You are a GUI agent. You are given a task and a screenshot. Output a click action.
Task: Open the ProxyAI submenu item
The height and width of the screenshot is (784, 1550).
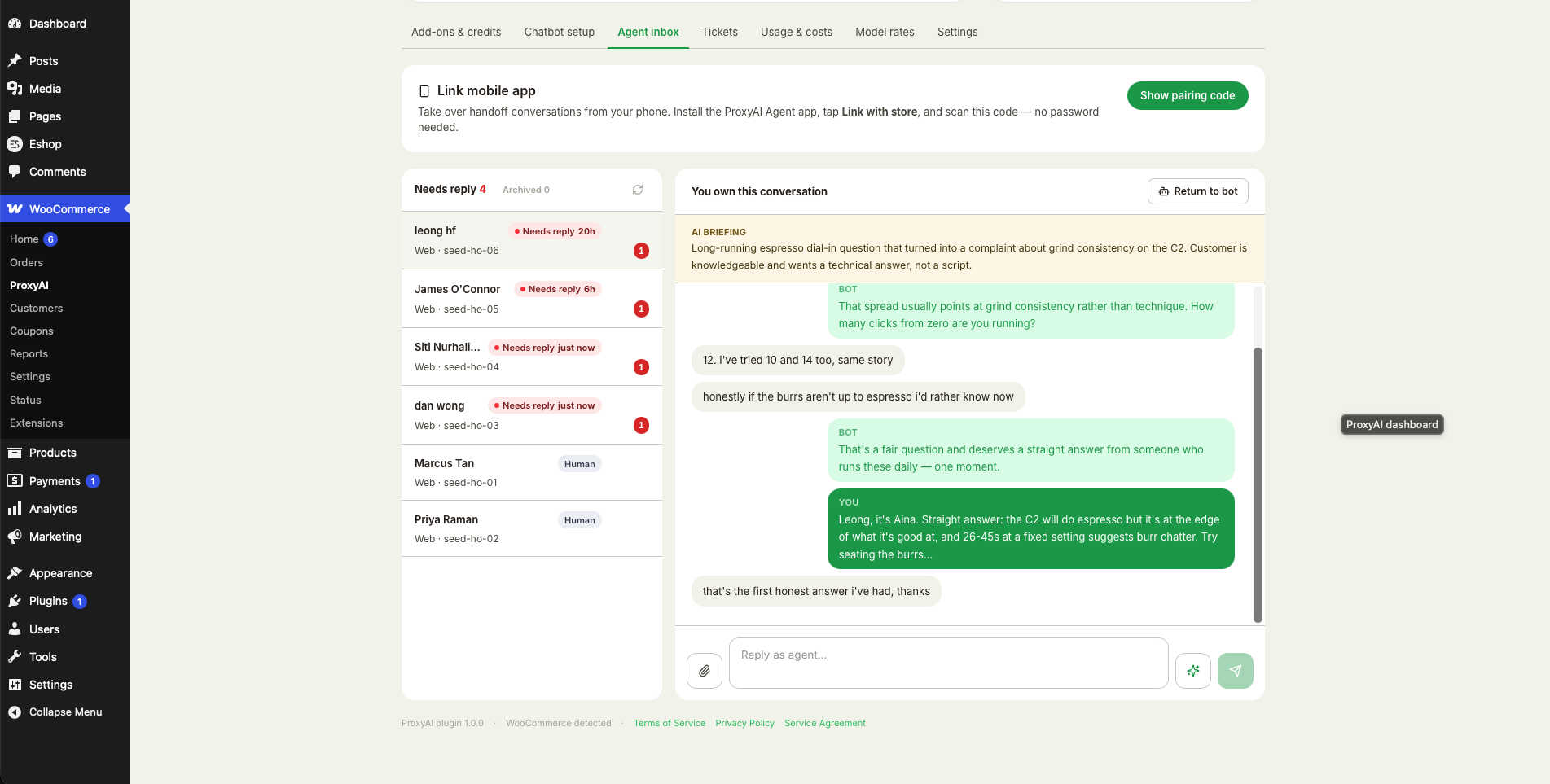[x=29, y=285]
